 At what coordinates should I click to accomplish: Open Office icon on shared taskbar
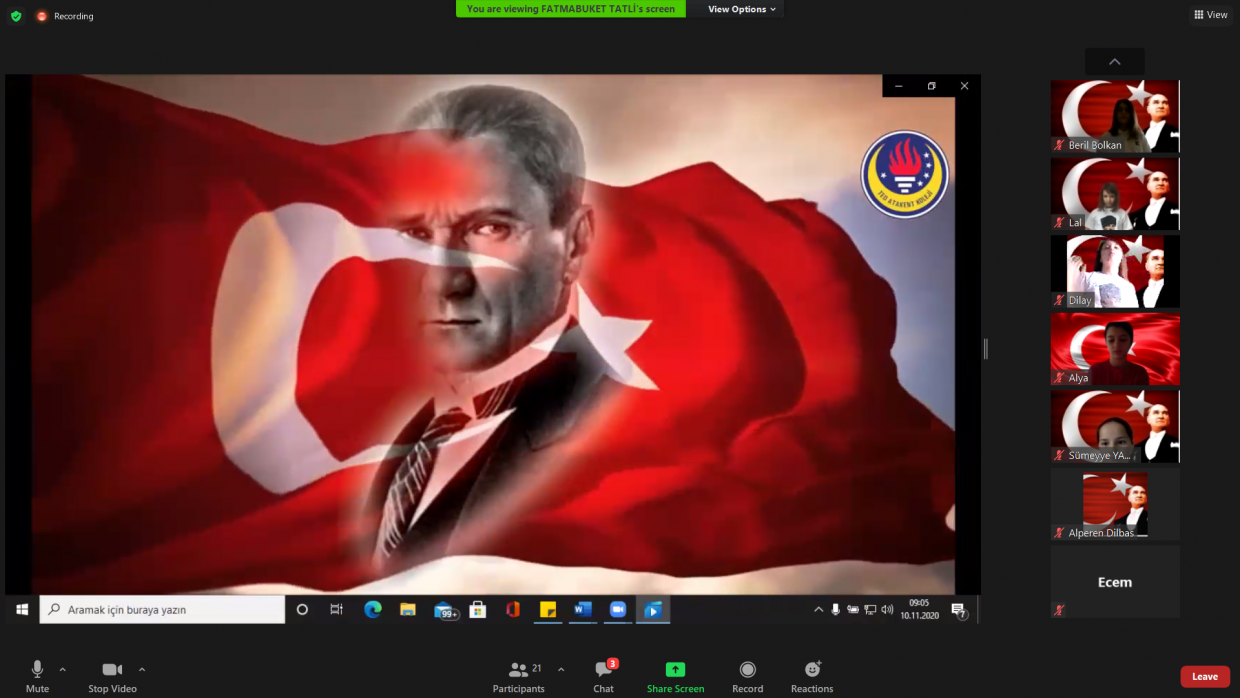(513, 609)
